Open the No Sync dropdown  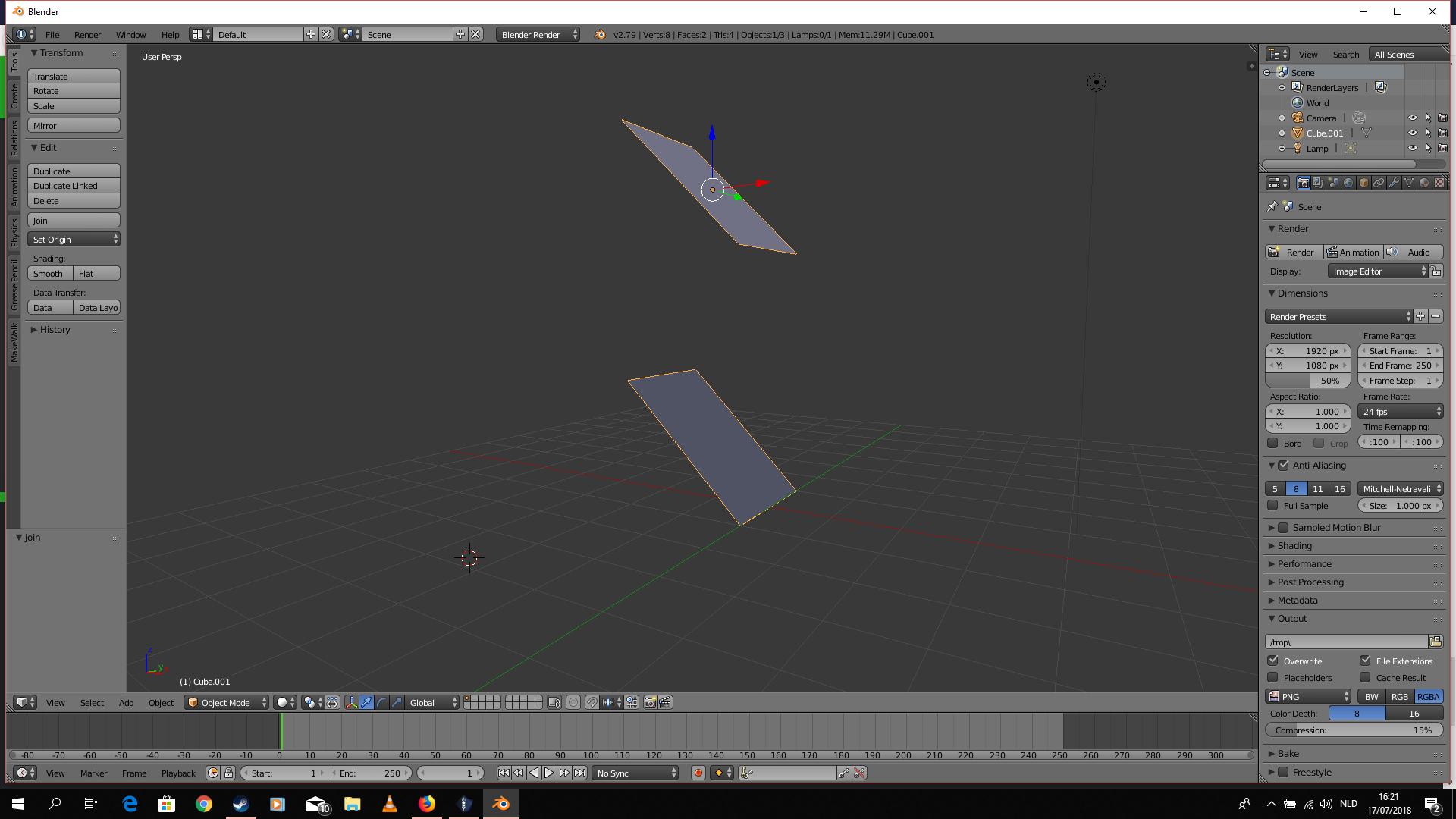click(635, 773)
